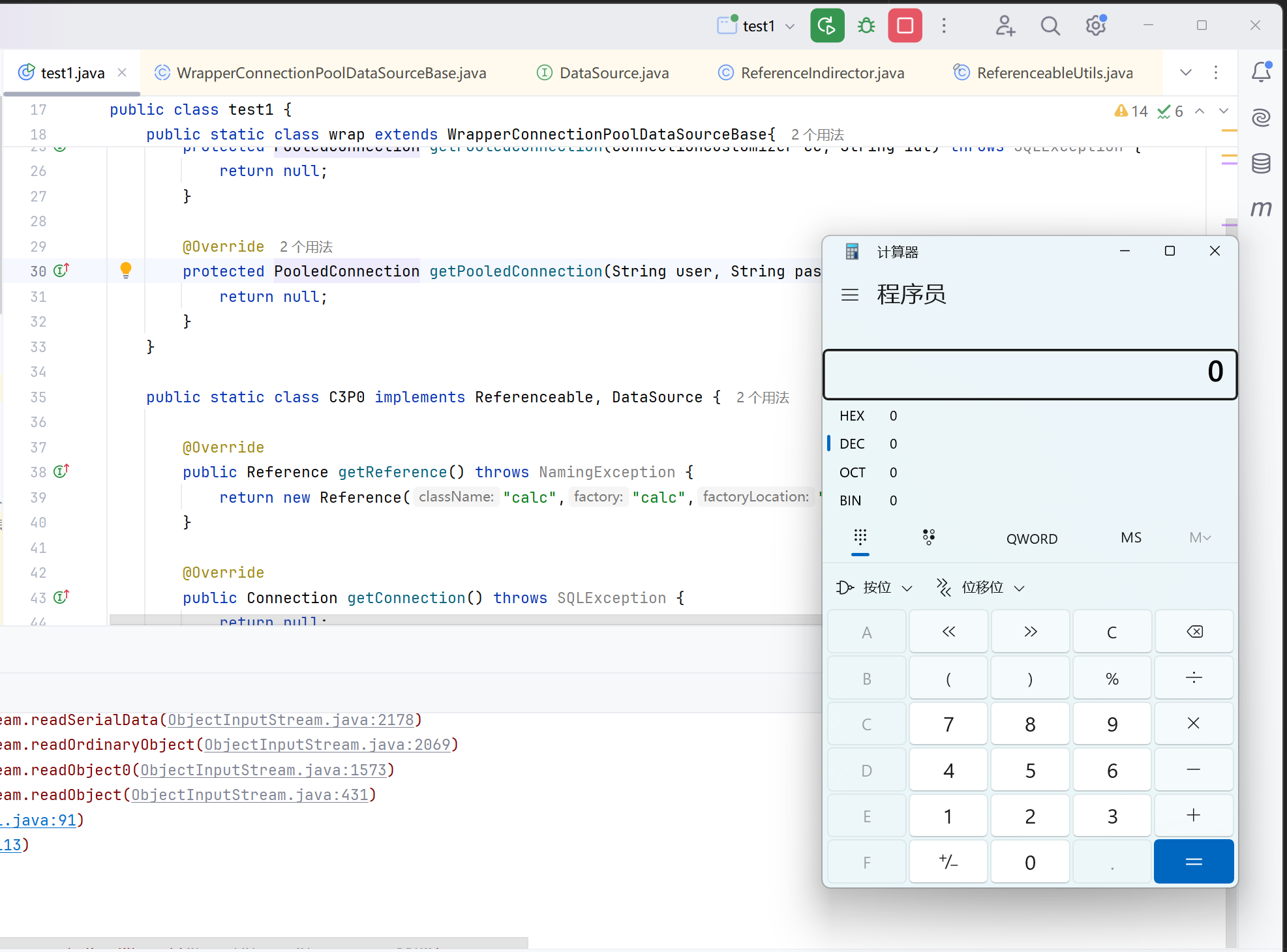Click the calculator display field showing 0
1287x952 pixels.
(x=1030, y=374)
